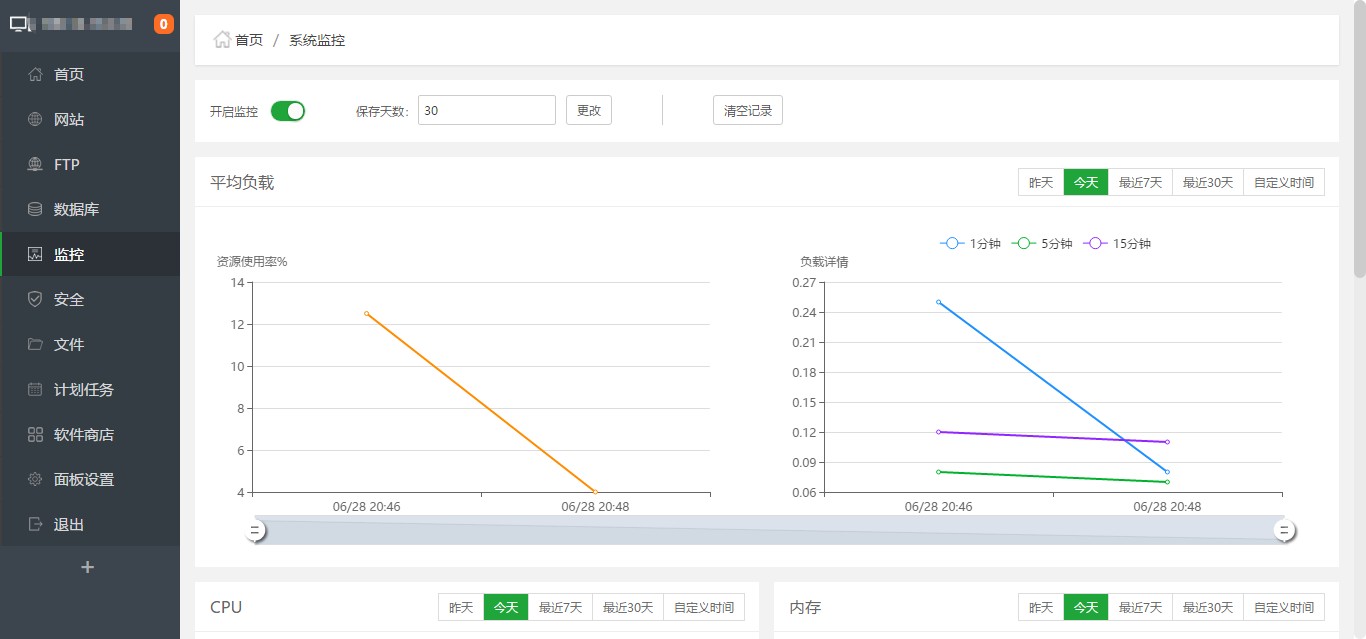This screenshot has height=639, width=1366.
Task: Toggle the 开启监控 switch off
Action: 288,111
